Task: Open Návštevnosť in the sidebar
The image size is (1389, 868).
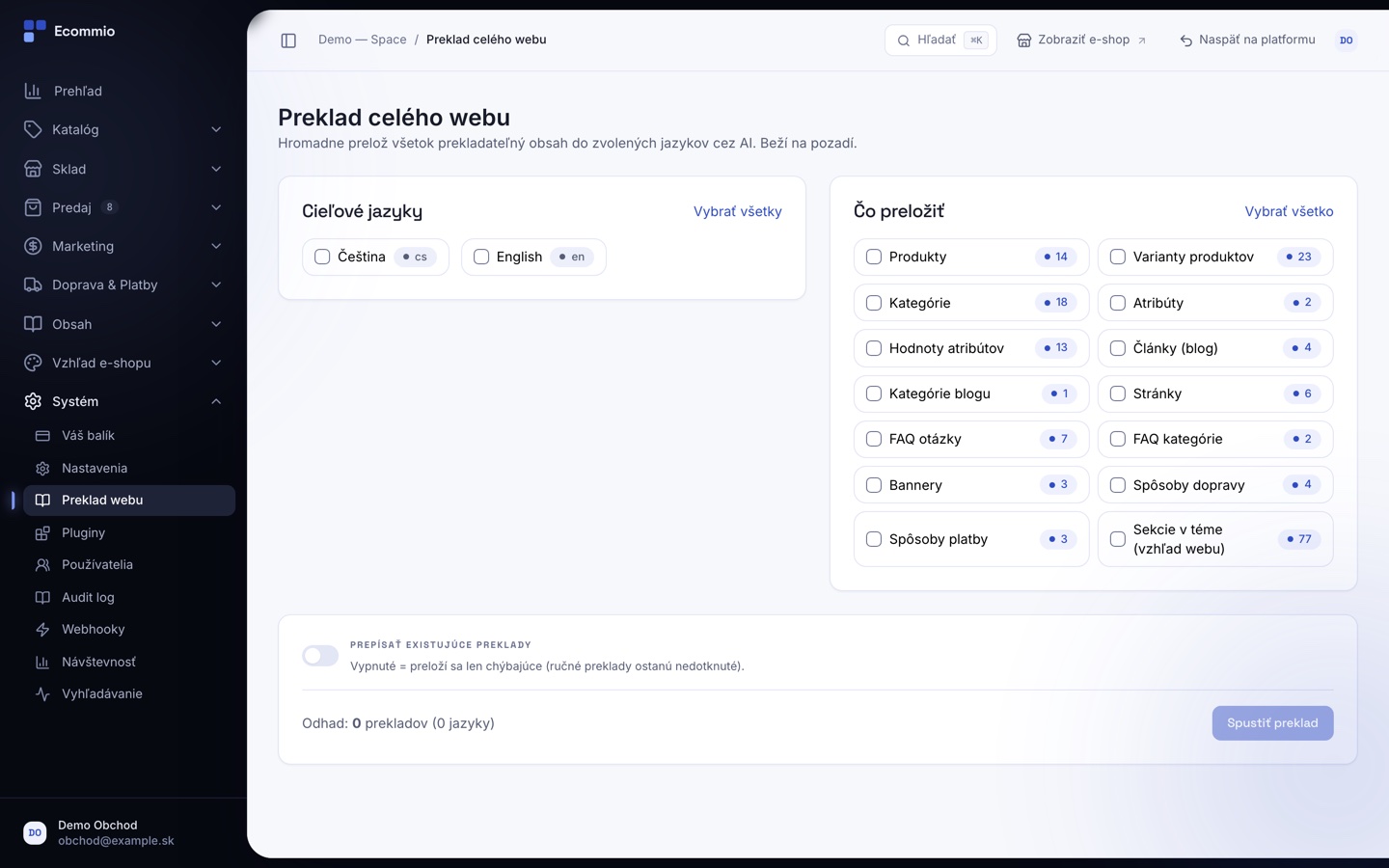Action: 129,663
